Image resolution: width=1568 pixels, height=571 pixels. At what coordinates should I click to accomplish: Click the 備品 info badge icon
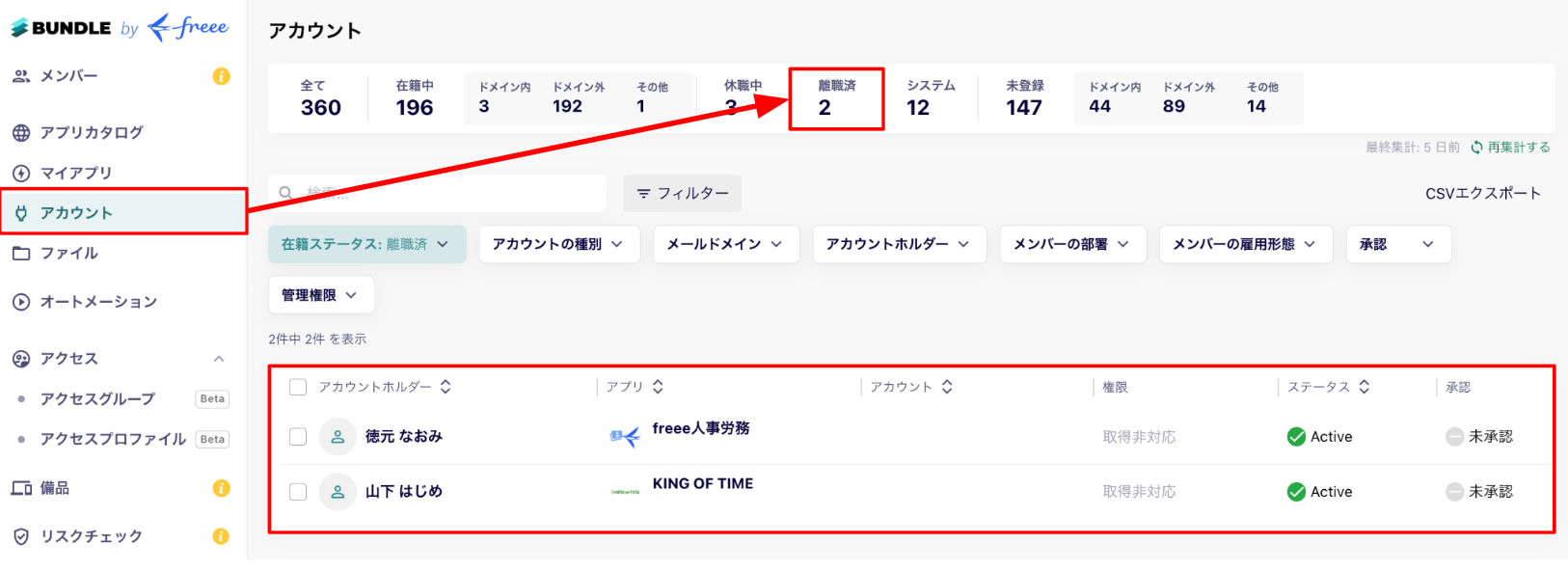pyautogui.click(x=221, y=488)
